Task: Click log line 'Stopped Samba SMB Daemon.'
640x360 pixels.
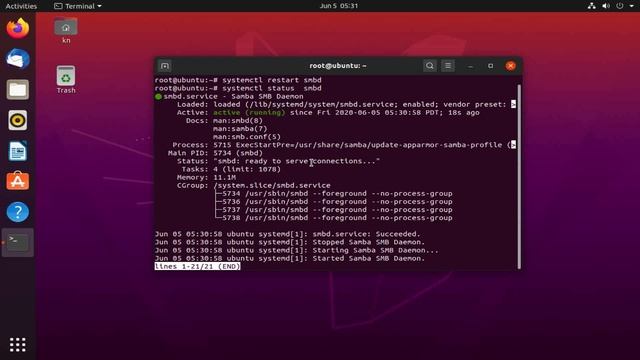Action: pyautogui.click(x=290, y=242)
